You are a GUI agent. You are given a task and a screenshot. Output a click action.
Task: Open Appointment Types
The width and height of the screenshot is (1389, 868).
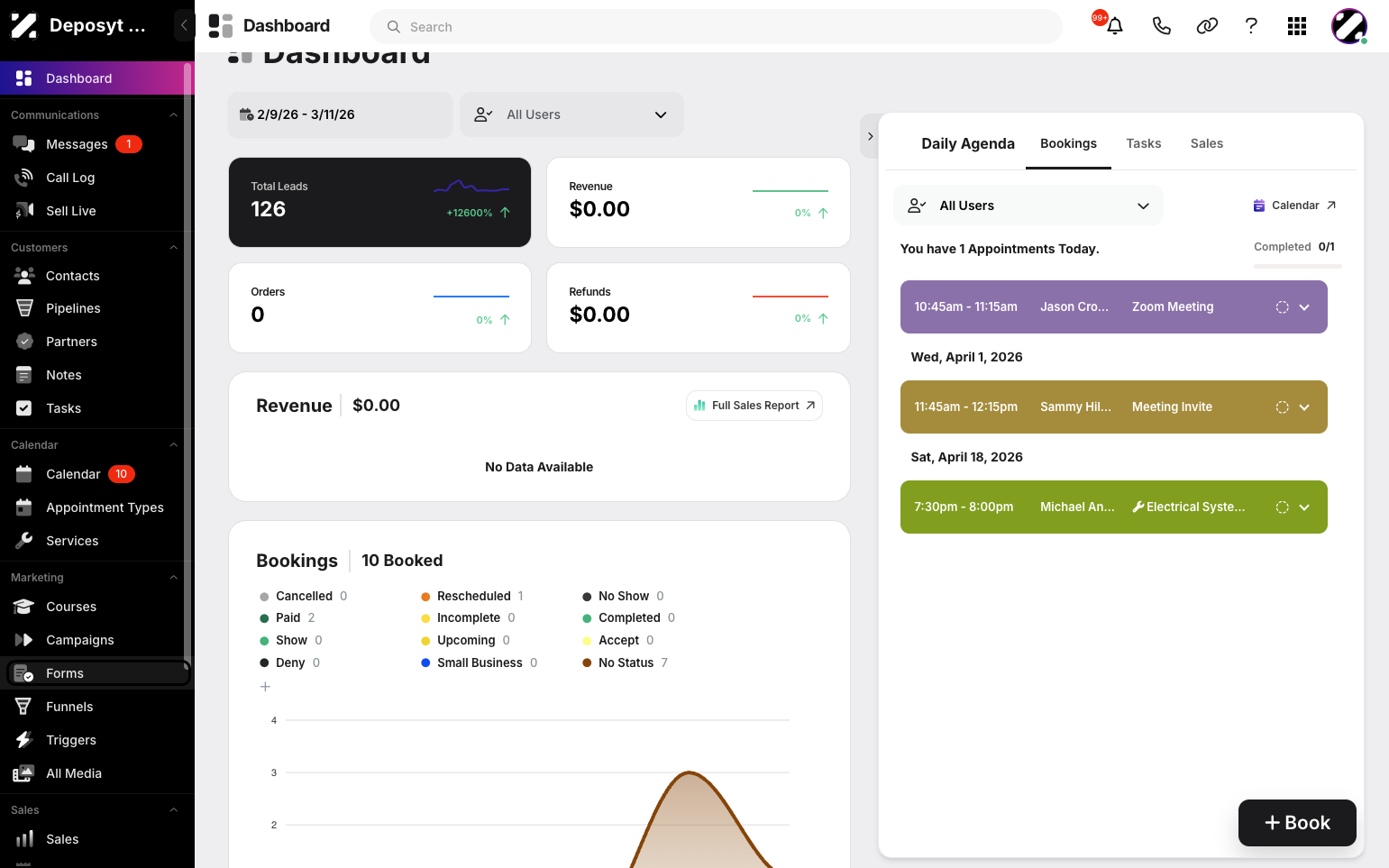click(97, 507)
